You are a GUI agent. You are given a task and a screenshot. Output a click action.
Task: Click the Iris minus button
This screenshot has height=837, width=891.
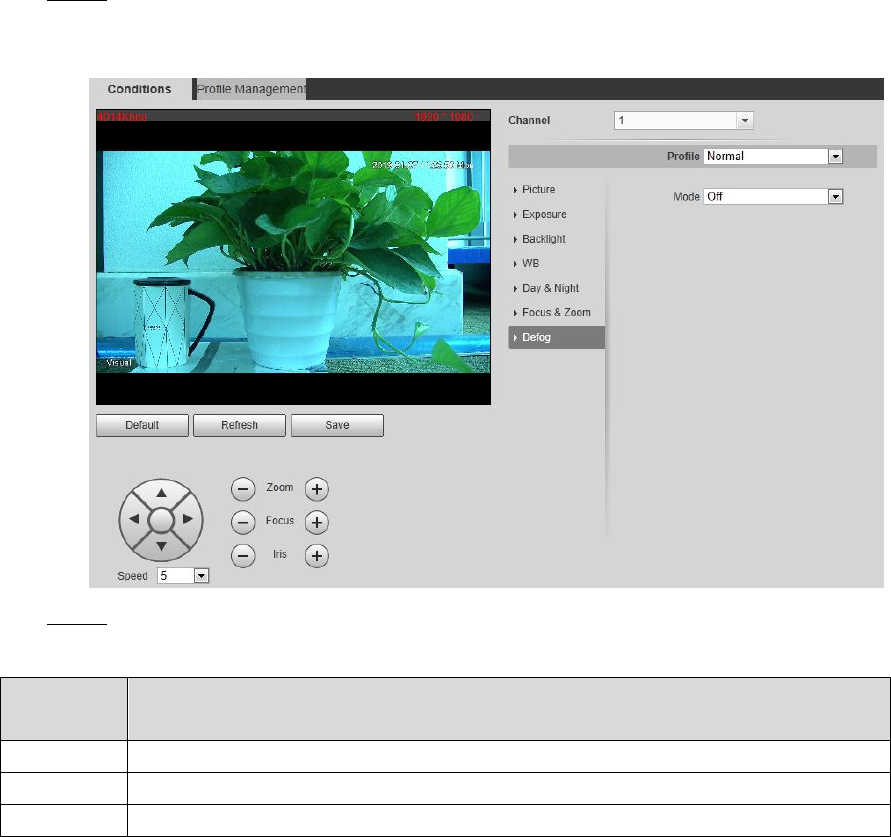243,556
